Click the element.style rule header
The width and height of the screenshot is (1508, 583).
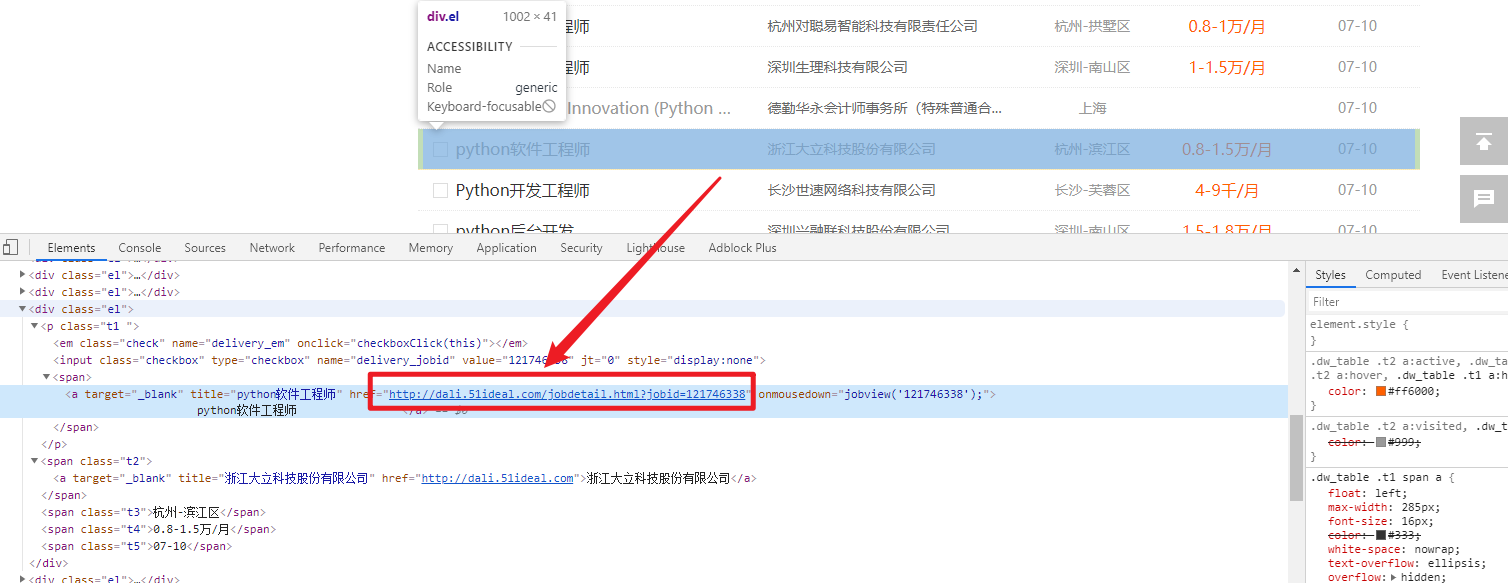coord(1360,324)
